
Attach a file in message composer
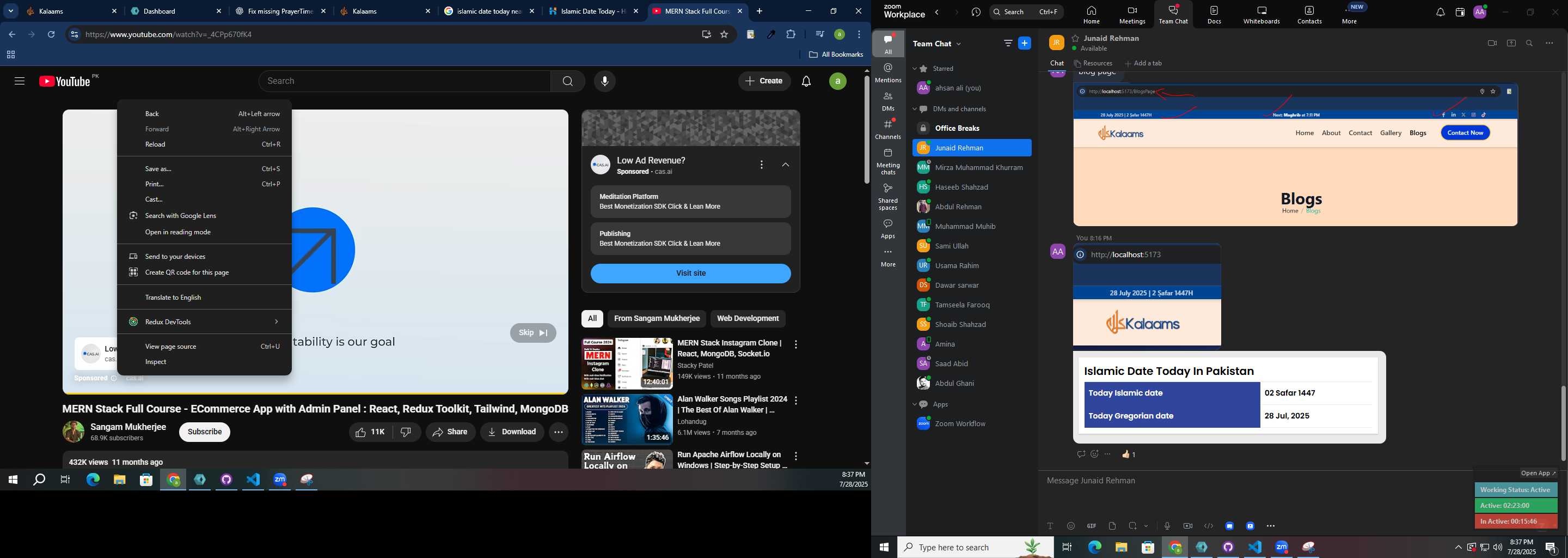coord(1112,526)
